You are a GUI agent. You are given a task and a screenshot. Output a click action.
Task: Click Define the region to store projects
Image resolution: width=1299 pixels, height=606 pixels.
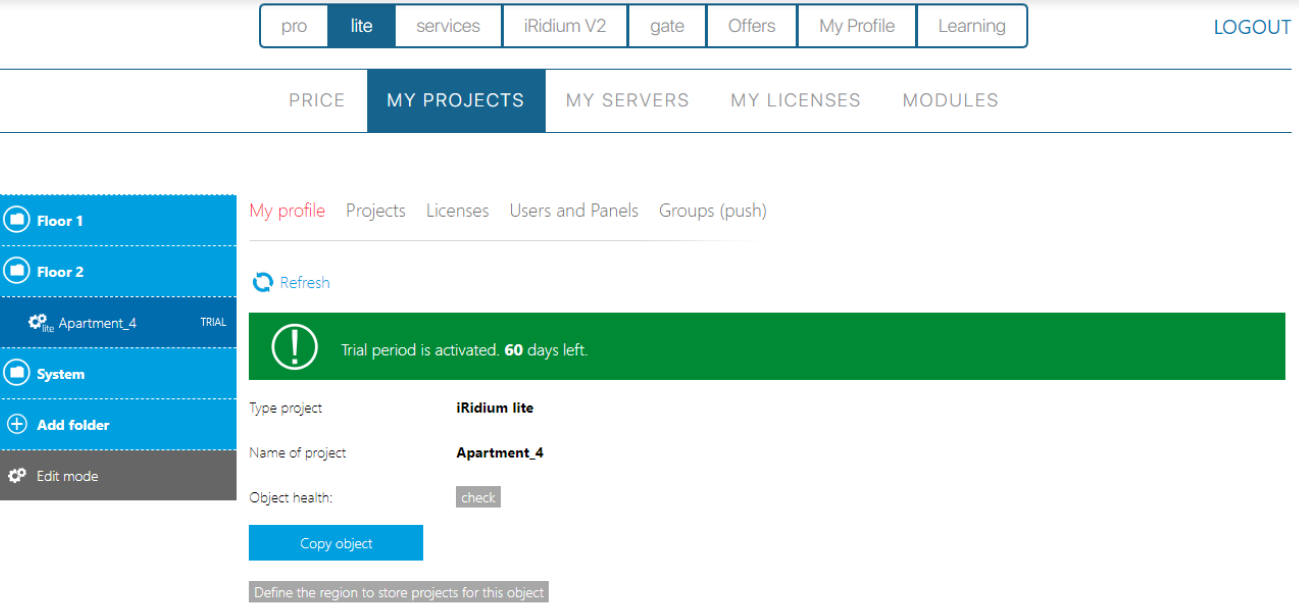tap(398, 593)
